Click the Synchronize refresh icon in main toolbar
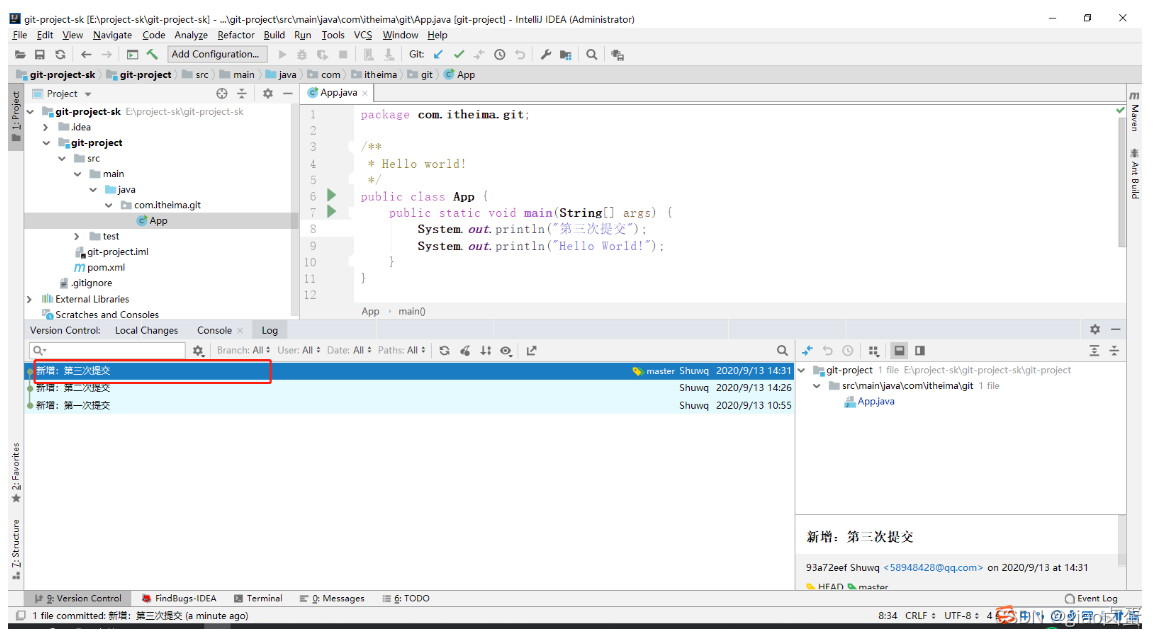 61,55
